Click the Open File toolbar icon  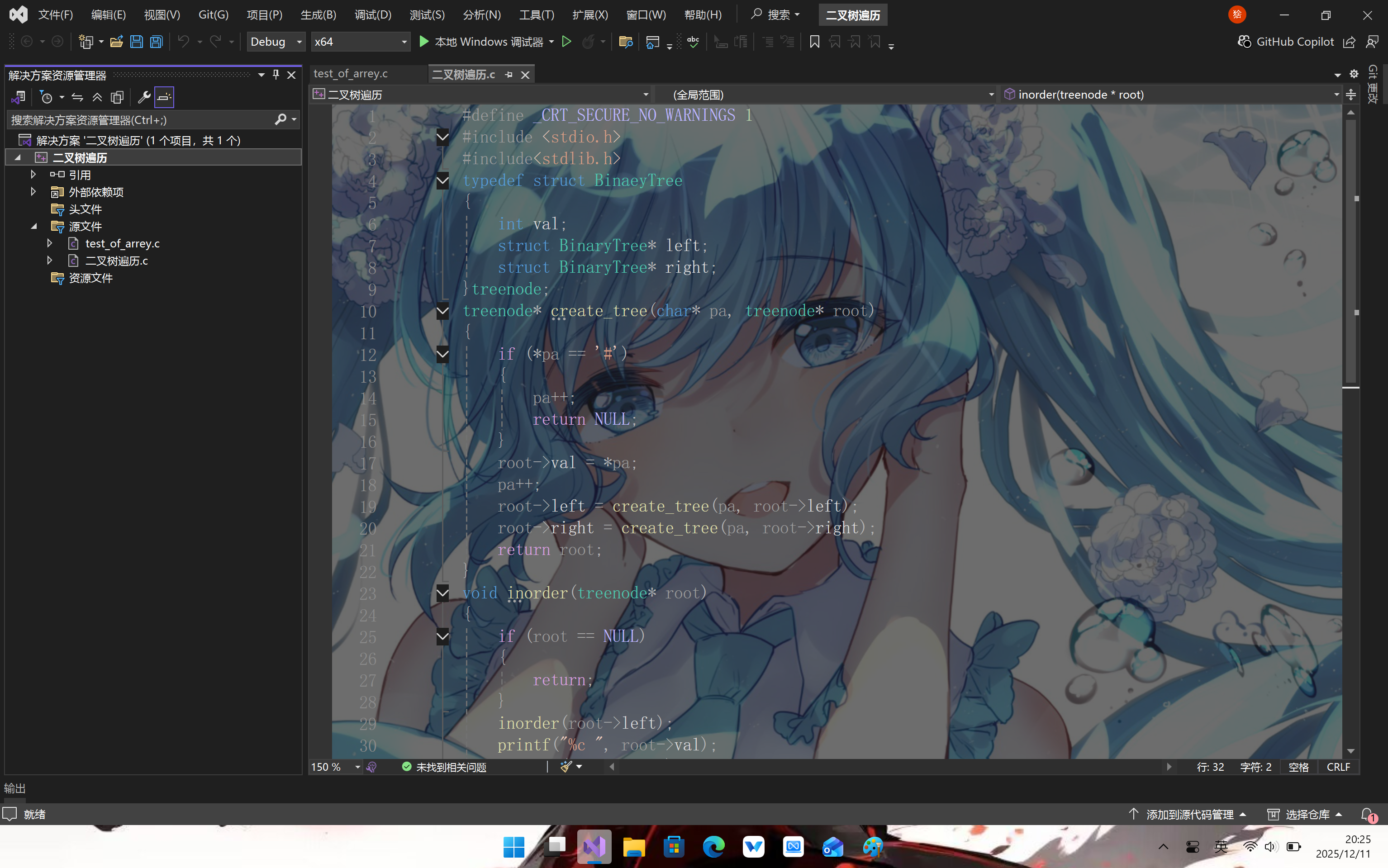tap(117, 42)
